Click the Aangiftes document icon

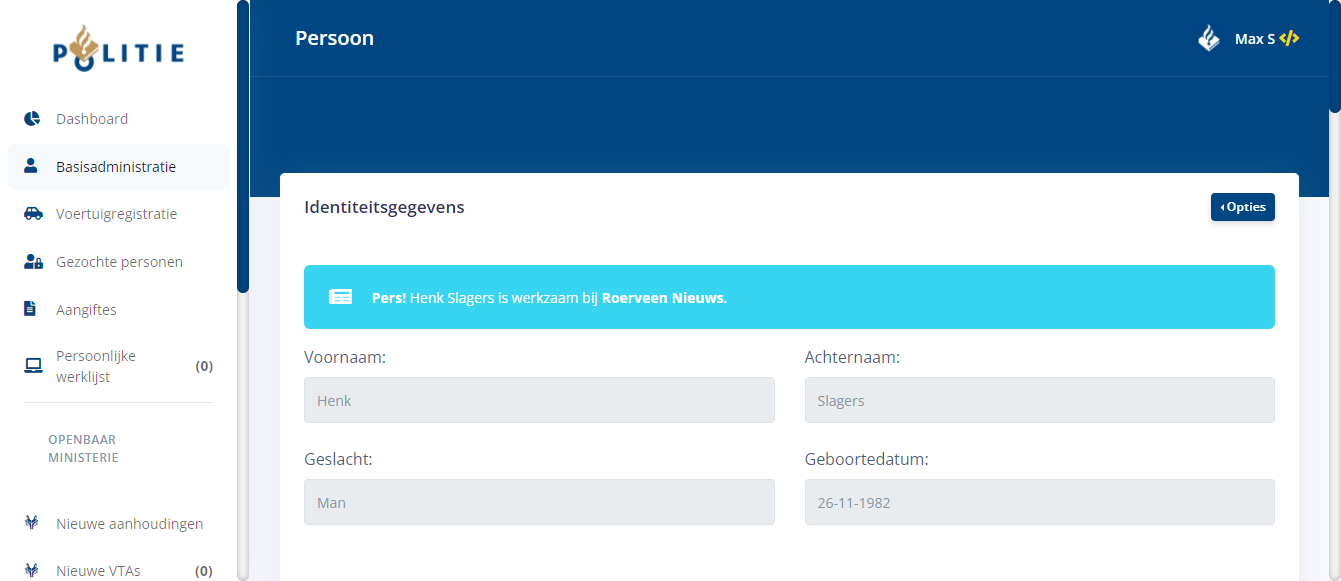[x=30, y=309]
